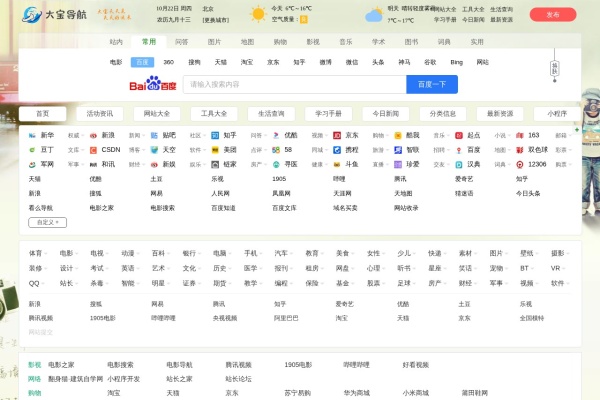Click the 酷我 music icon
This screenshot has height=400, width=600.
[x=398, y=136]
